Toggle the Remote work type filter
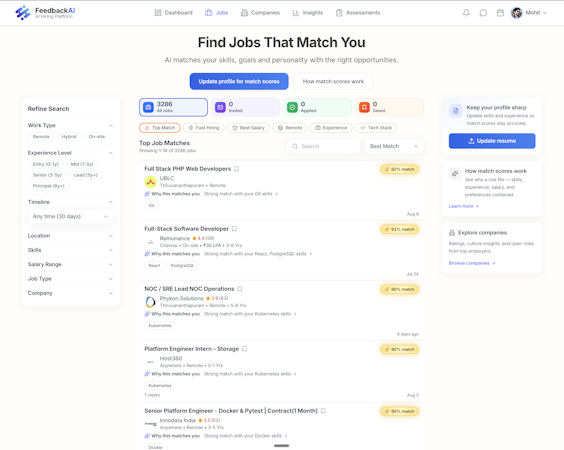The height and width of the screenshot is (450, 564). coord(41,137)
